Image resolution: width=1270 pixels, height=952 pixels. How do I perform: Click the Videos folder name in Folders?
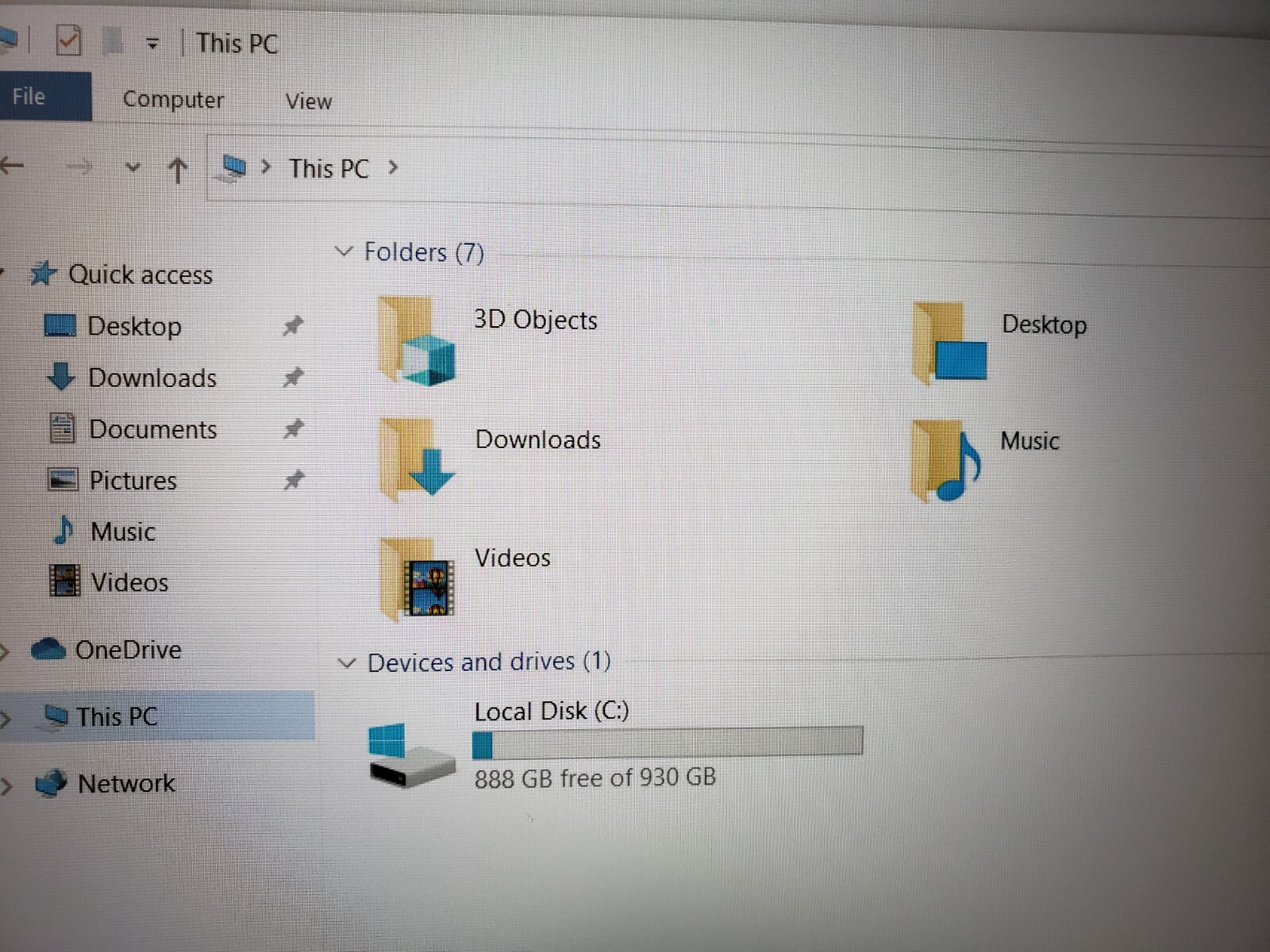coord(513,558)
